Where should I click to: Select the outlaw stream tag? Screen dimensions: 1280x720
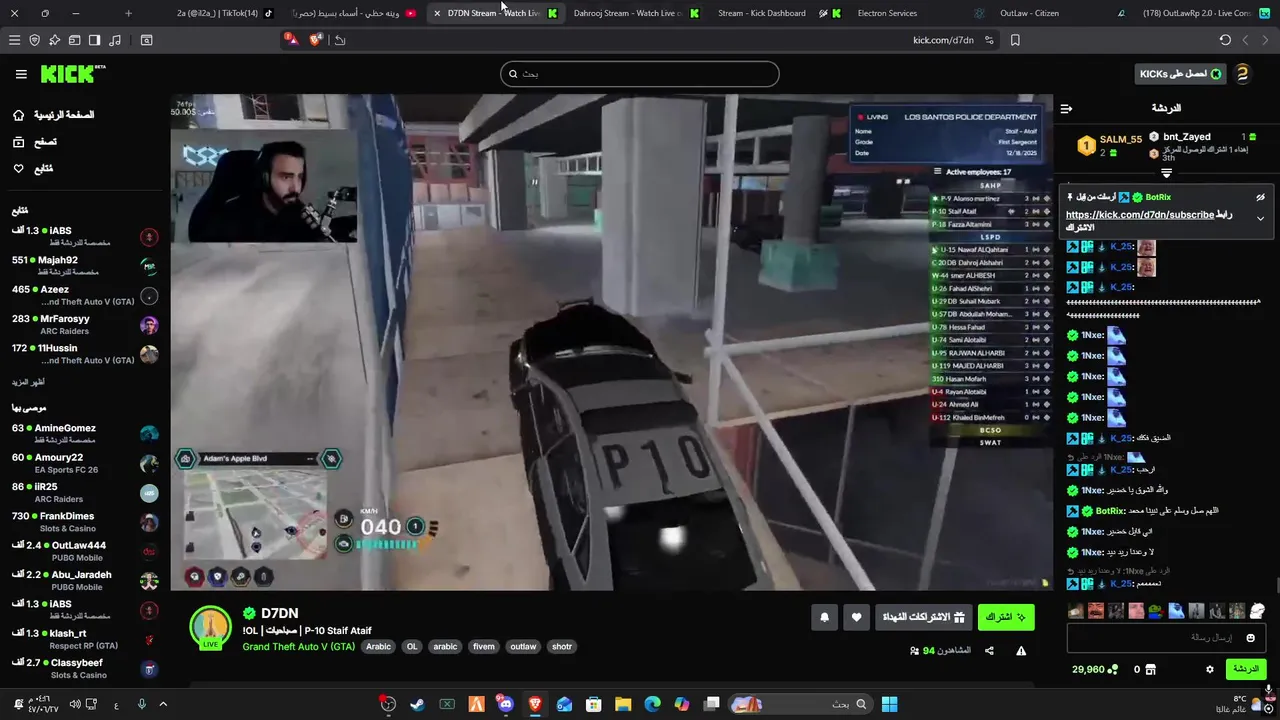(523, 647)
